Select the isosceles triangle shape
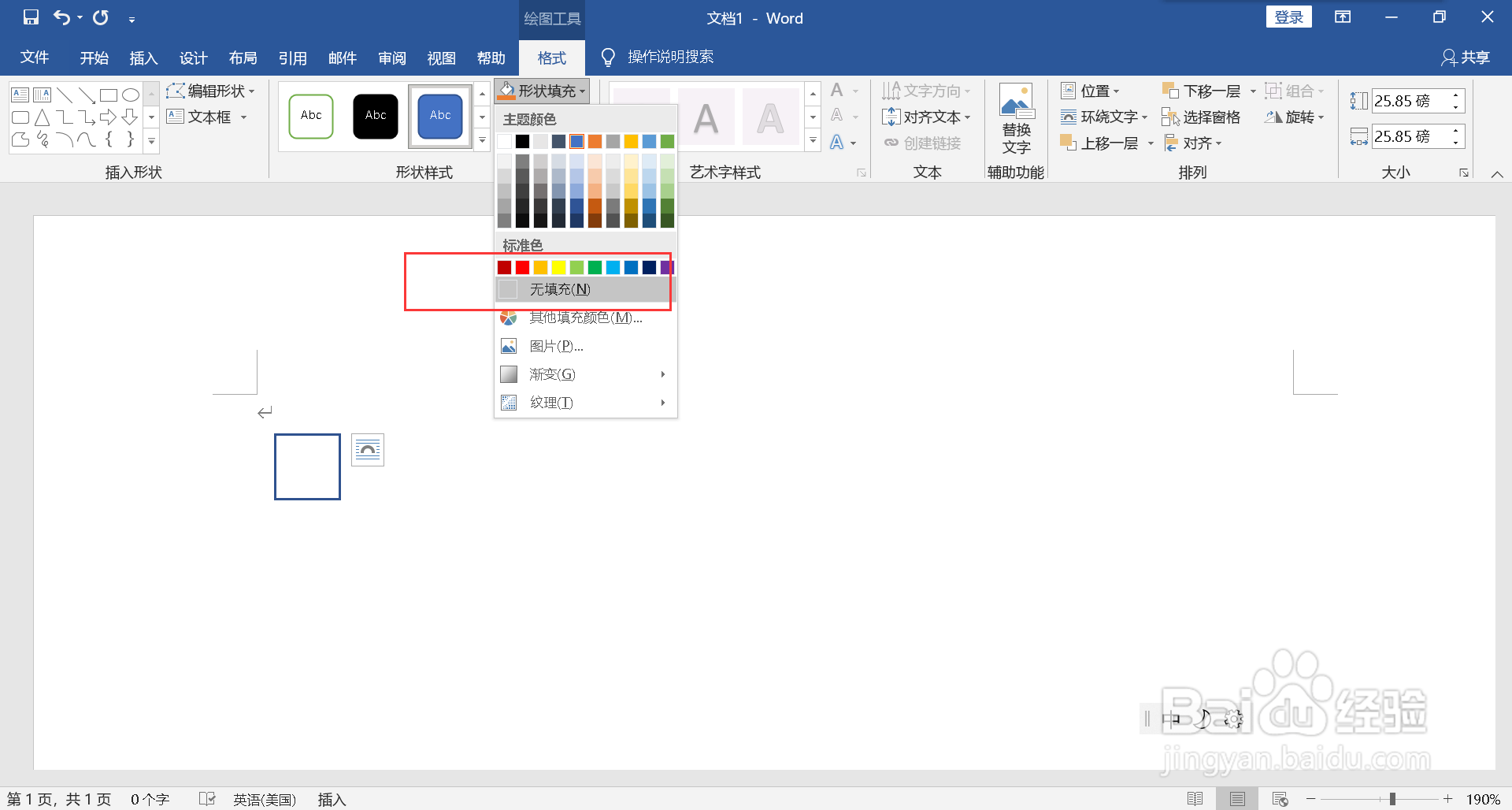 [x=42, y=117]
